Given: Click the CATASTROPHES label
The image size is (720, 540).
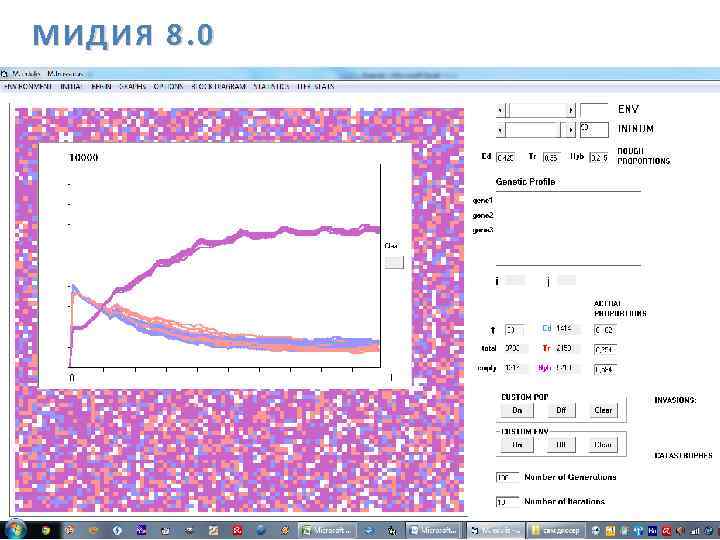Looking at the screenshot, I should coord(683,456).
